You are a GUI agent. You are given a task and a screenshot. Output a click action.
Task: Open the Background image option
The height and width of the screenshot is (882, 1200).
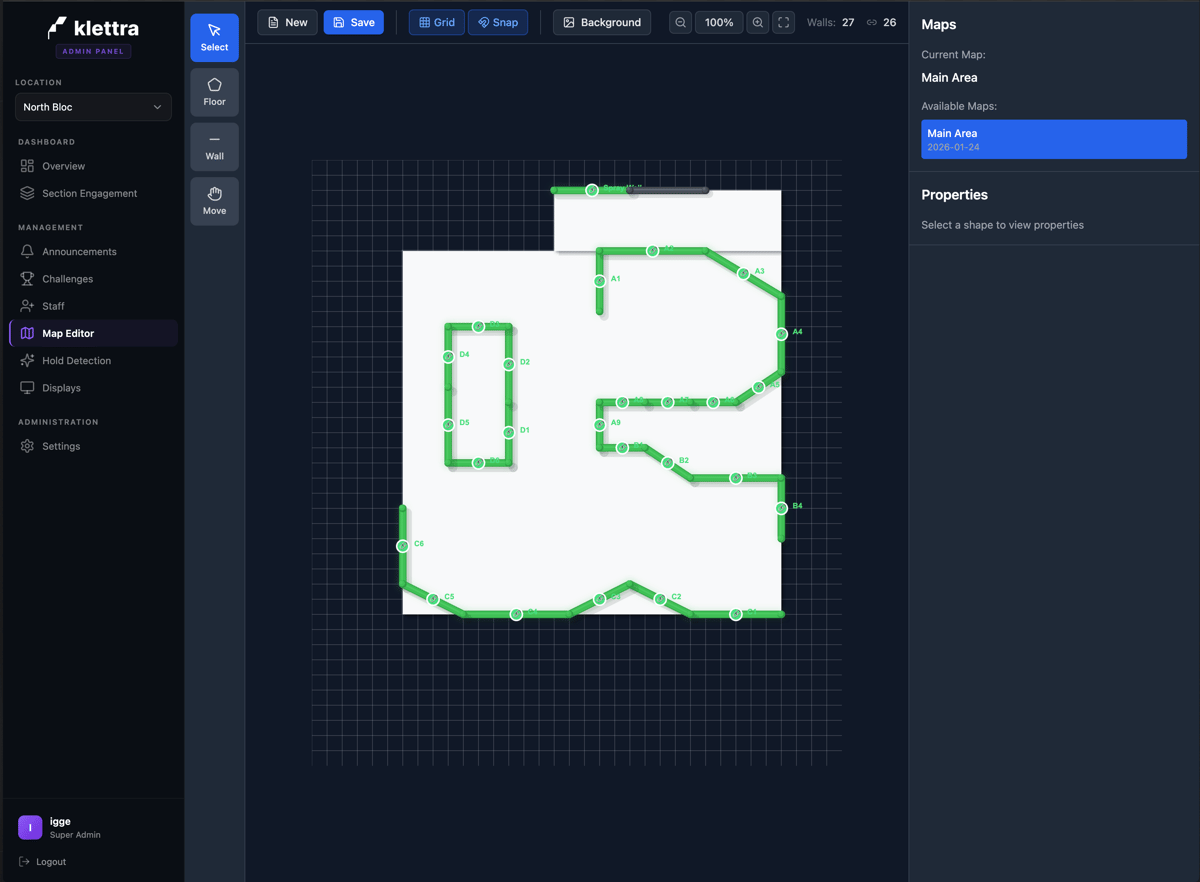click(x=602, y=22)
